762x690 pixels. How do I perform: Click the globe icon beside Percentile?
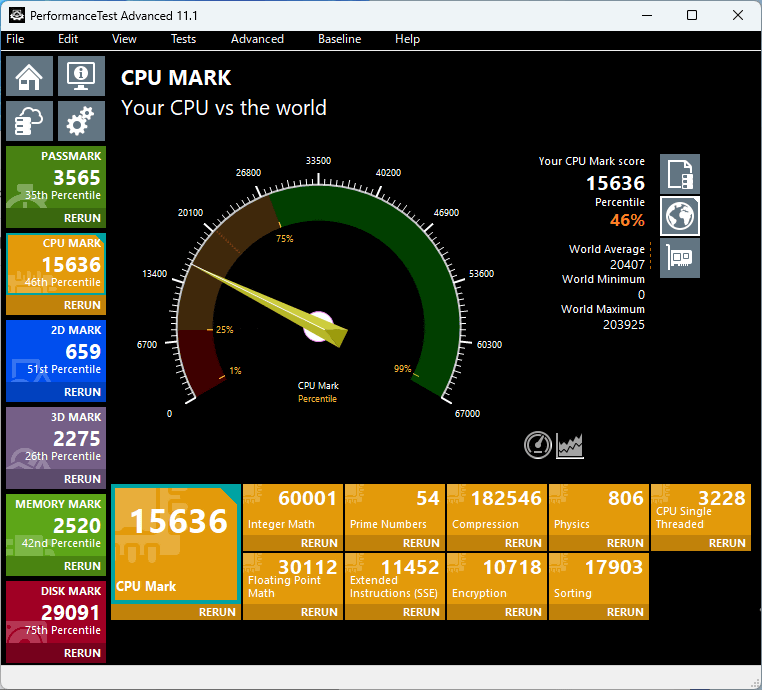[x=681, y=216]
